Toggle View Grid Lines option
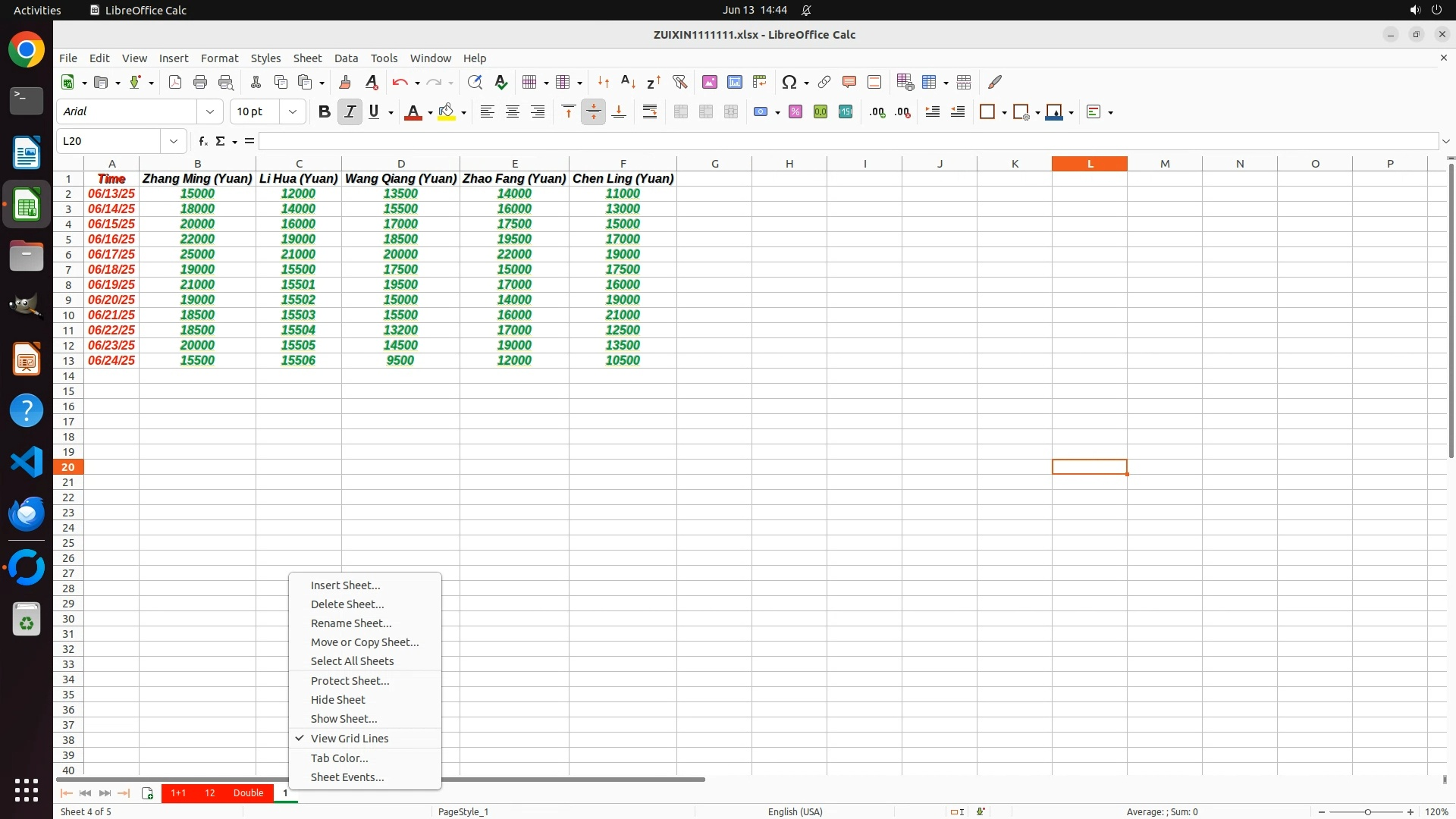The image size is (1456, 819). pos(349,738)
